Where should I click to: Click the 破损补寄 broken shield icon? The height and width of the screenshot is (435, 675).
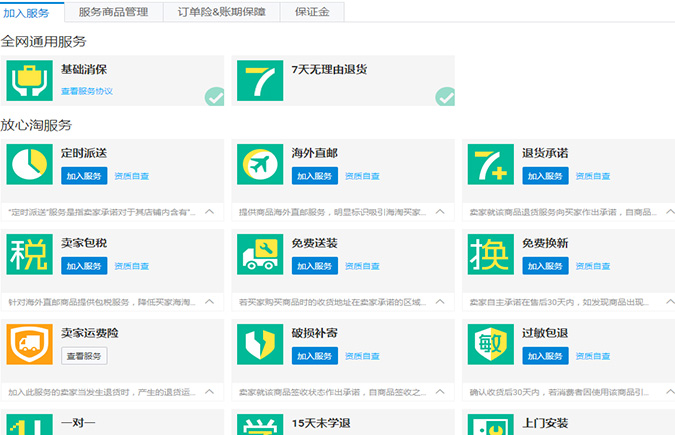[259, 344]
